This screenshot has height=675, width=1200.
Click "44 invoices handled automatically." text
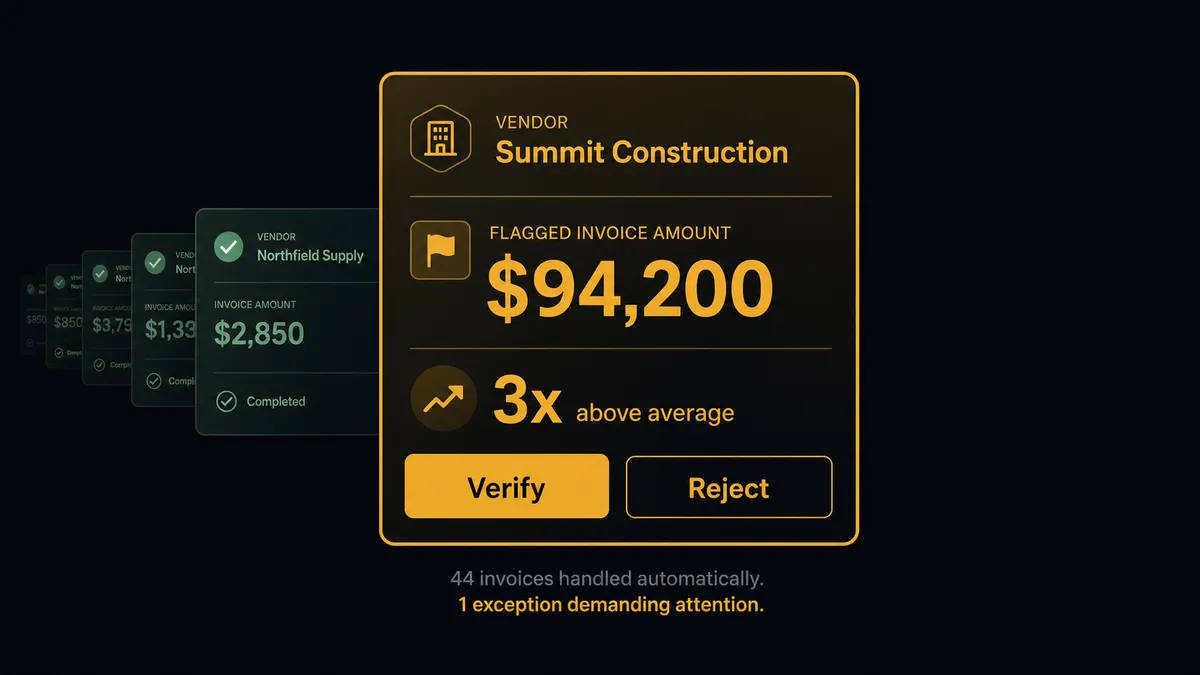[x=607, y=579]
